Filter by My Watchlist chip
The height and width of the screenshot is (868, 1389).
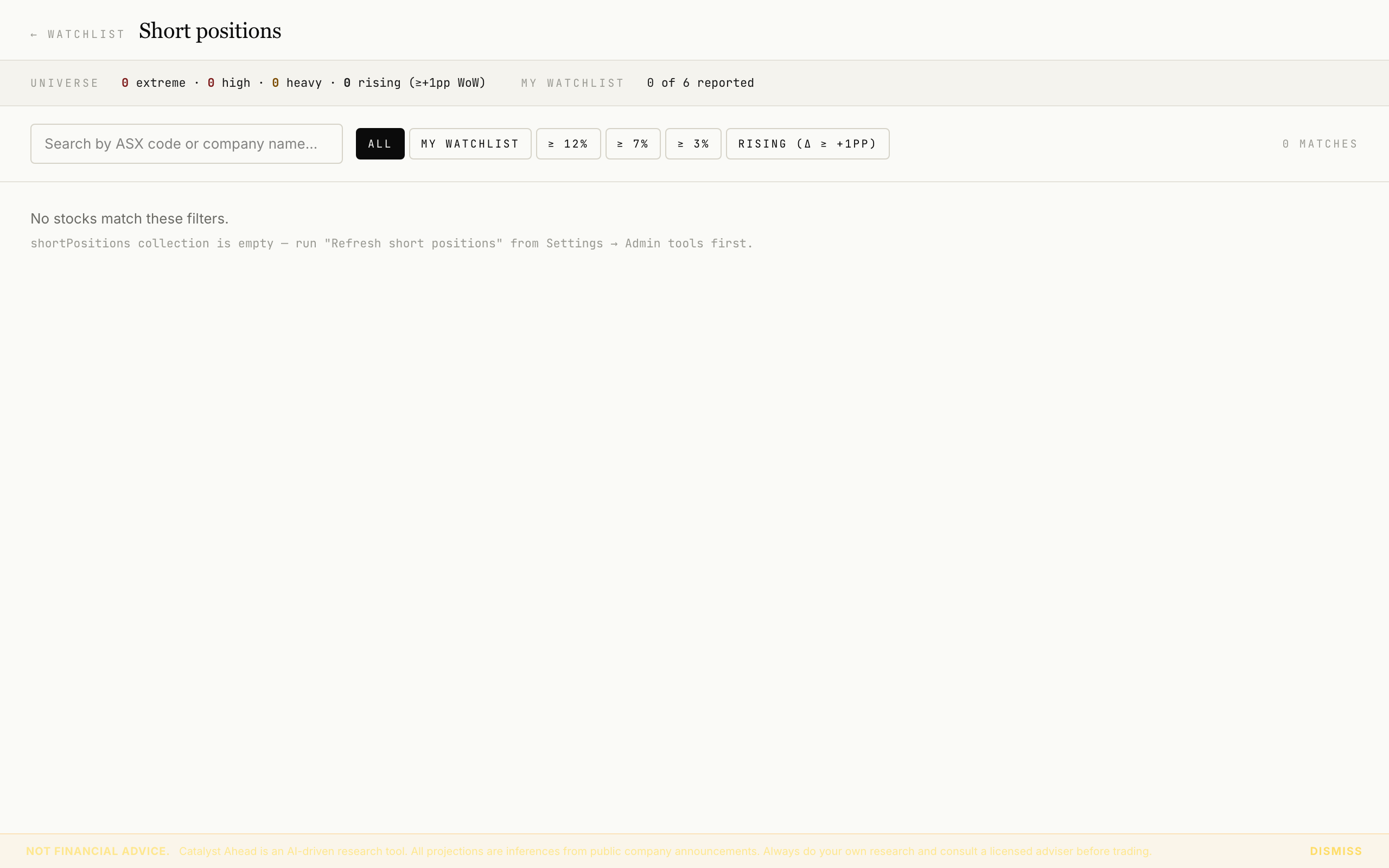coord(470,144)
